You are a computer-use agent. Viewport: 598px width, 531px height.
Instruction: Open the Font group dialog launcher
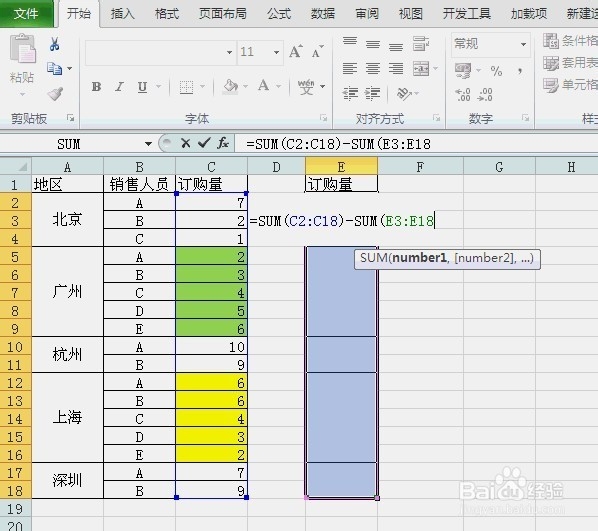click(323, 118)
